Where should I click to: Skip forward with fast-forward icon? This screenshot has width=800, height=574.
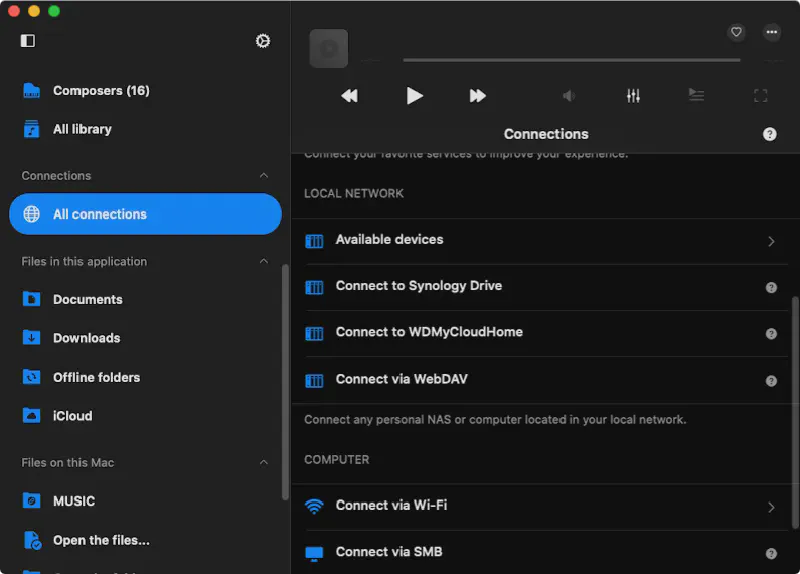[478, 96]
